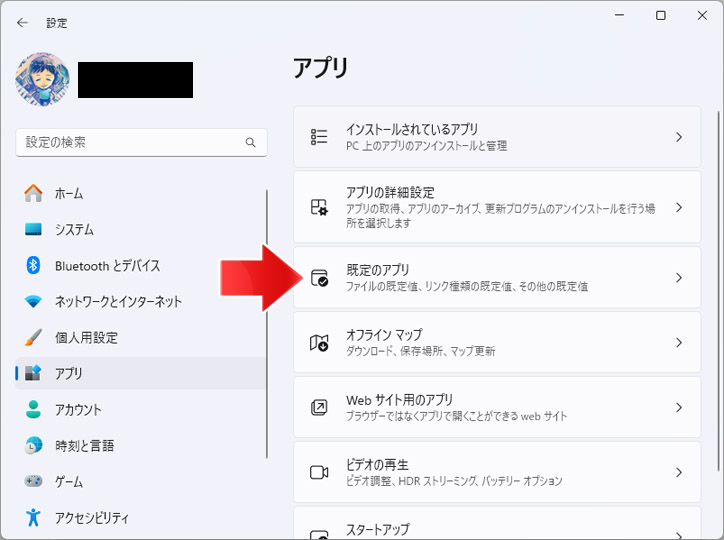Click the ビデオの再生 camera icon
This screenshot has width=724, height=540.
[319, 472]
